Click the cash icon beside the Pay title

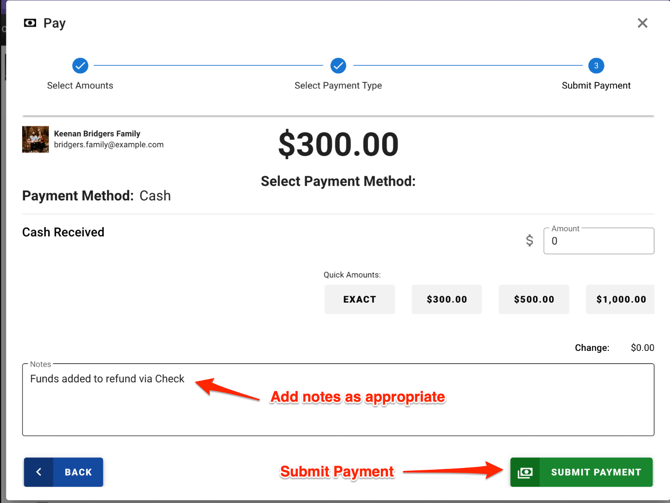(x=30, y=23)
